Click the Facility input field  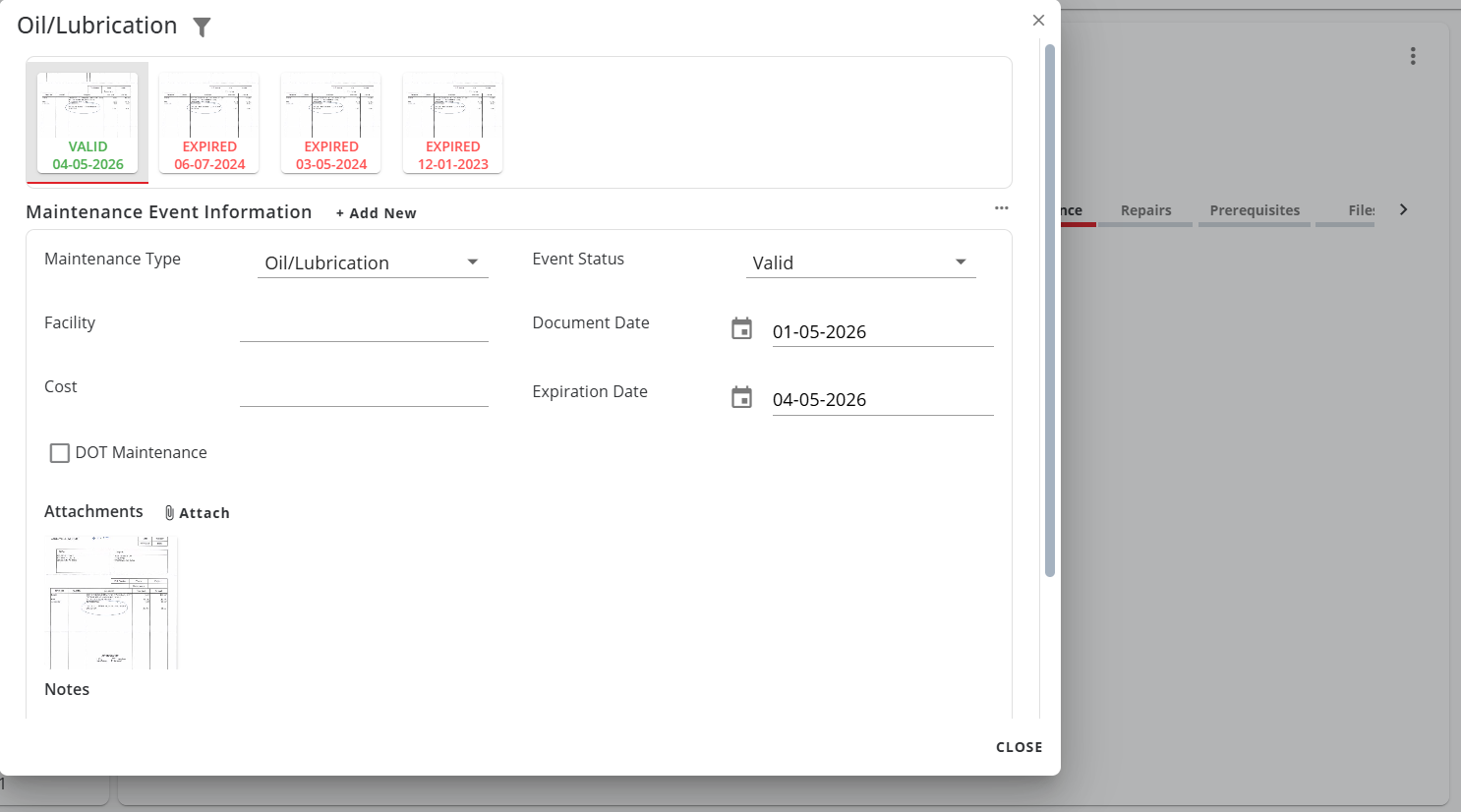(364, 325)
